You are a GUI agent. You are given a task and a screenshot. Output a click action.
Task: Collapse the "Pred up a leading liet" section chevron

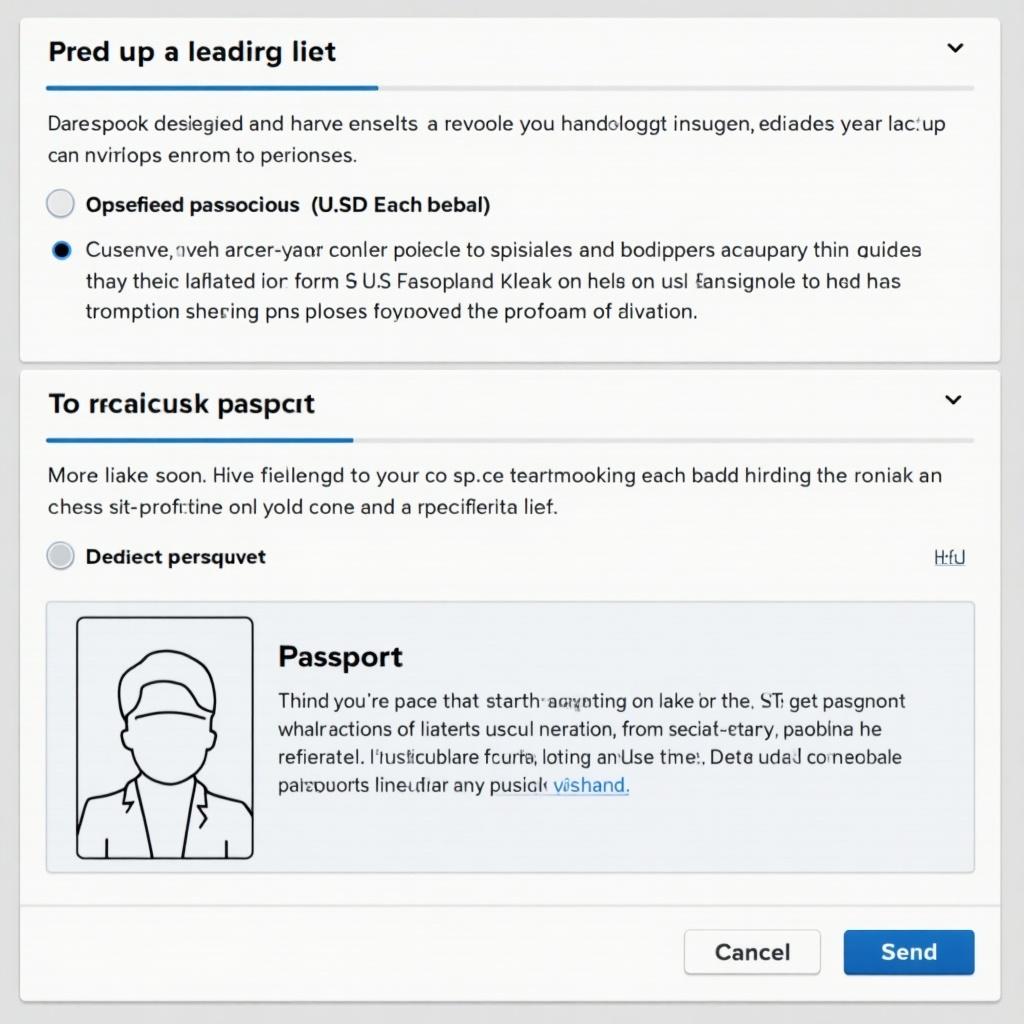[x=955, y=48]
